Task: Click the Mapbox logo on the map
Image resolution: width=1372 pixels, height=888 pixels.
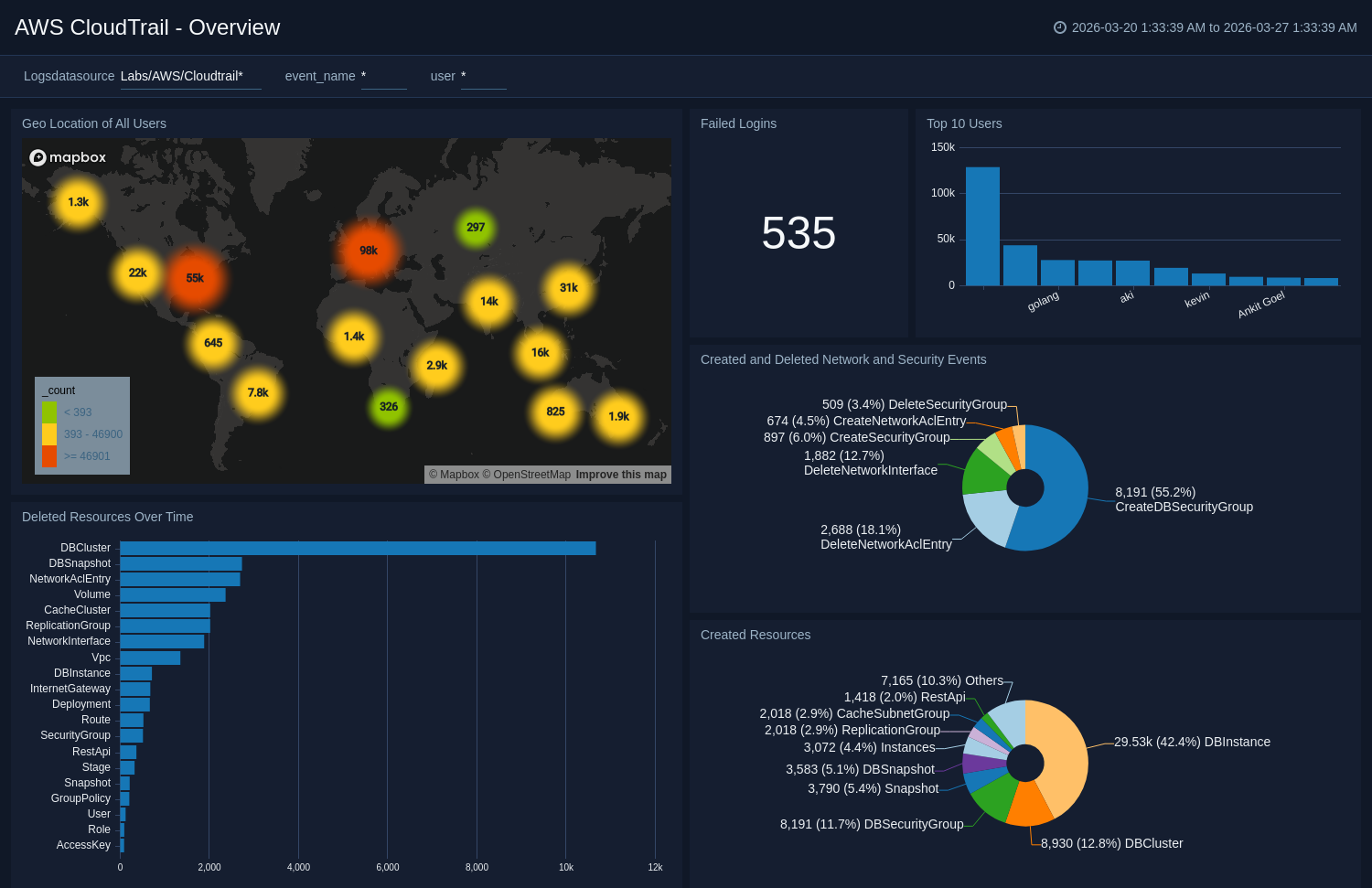Action: (x=68, y=157)
